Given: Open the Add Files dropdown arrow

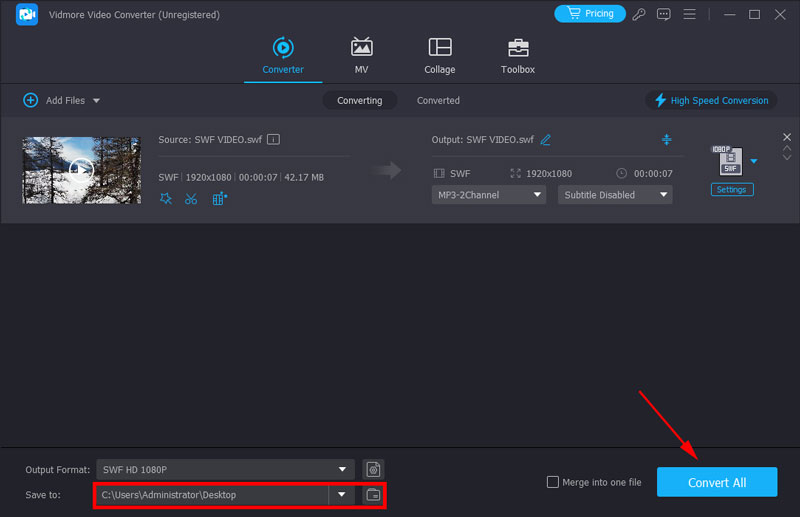Looking at the screenshot, I should (x=97, y=101).
